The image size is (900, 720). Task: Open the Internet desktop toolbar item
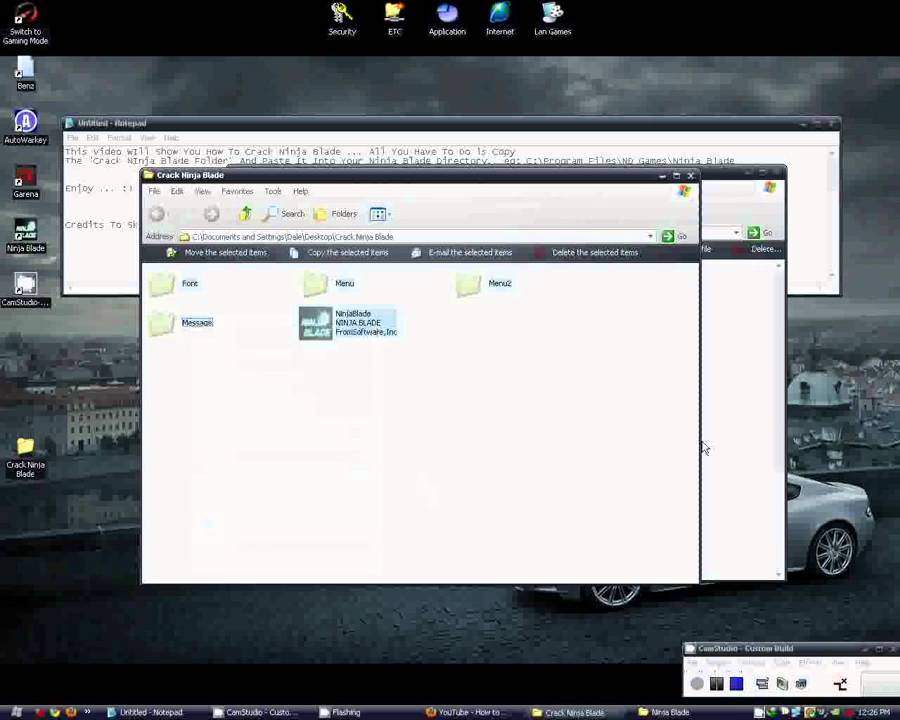click(500, 20)
